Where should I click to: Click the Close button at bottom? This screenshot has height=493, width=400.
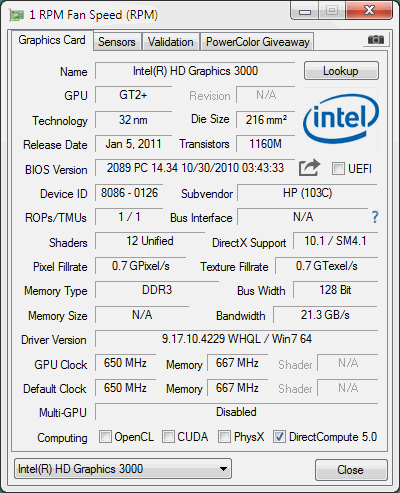click(351, 470)
